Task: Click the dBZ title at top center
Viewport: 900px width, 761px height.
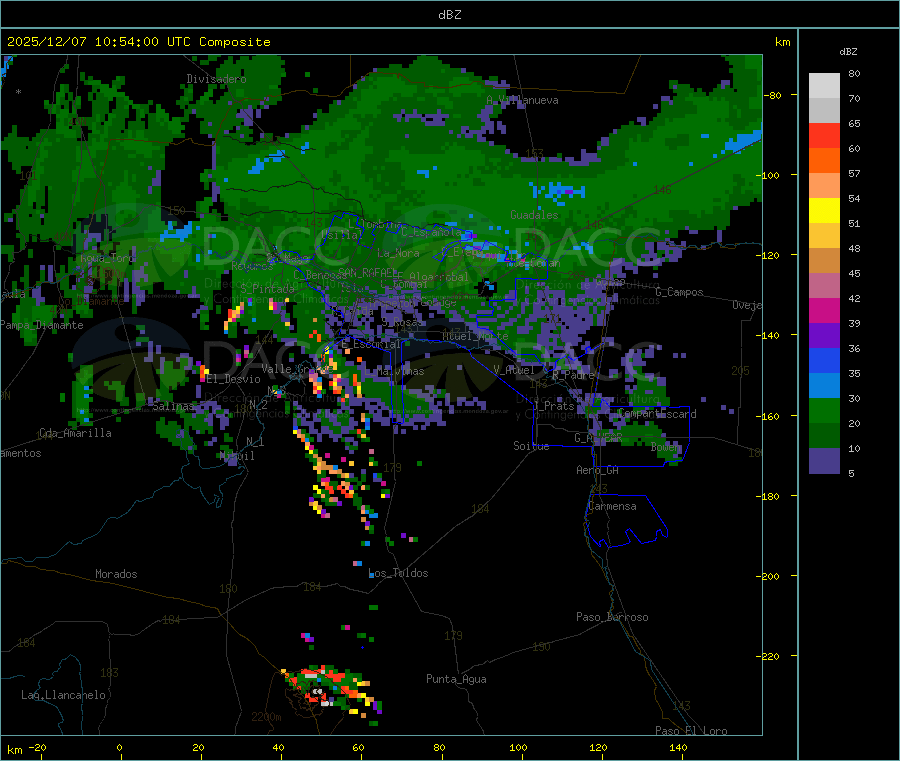Action: pos(449,14)
